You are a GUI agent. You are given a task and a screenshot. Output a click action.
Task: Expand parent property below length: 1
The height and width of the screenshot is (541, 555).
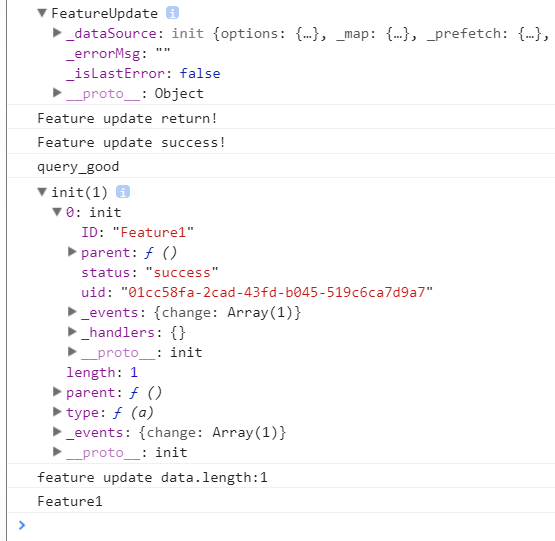point(57,392)
